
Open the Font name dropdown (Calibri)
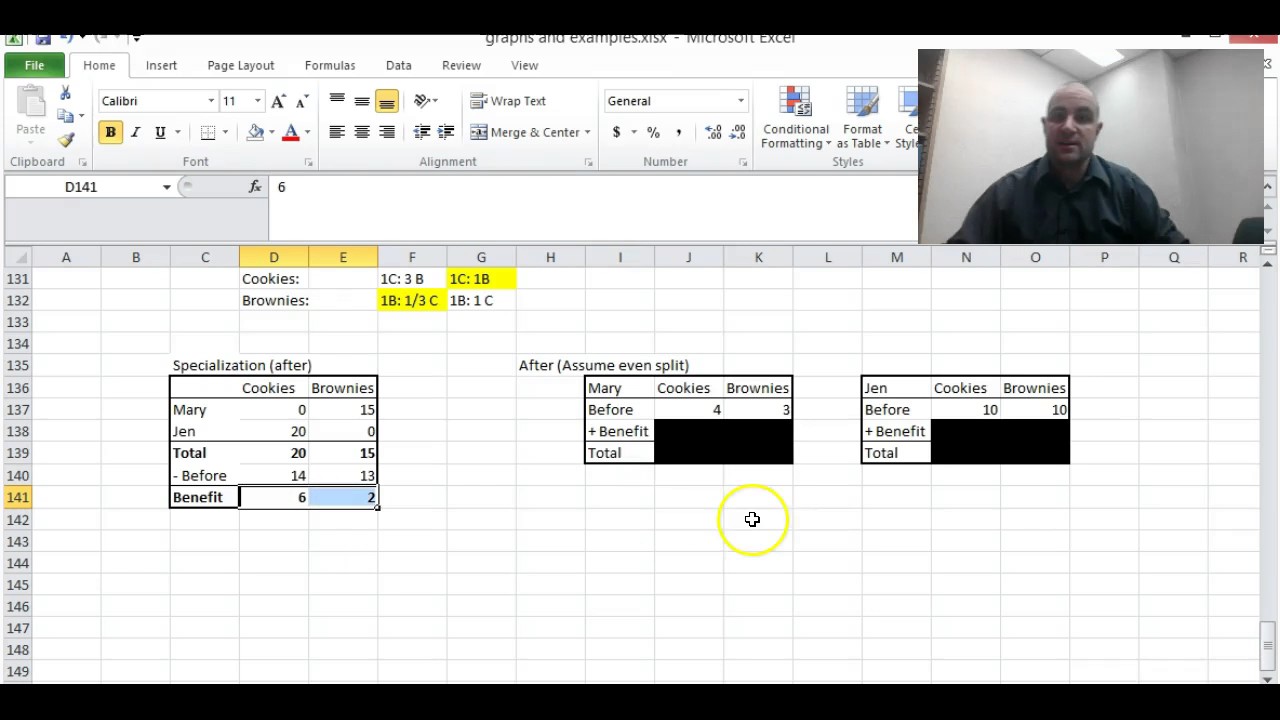[x=211, y=101]
